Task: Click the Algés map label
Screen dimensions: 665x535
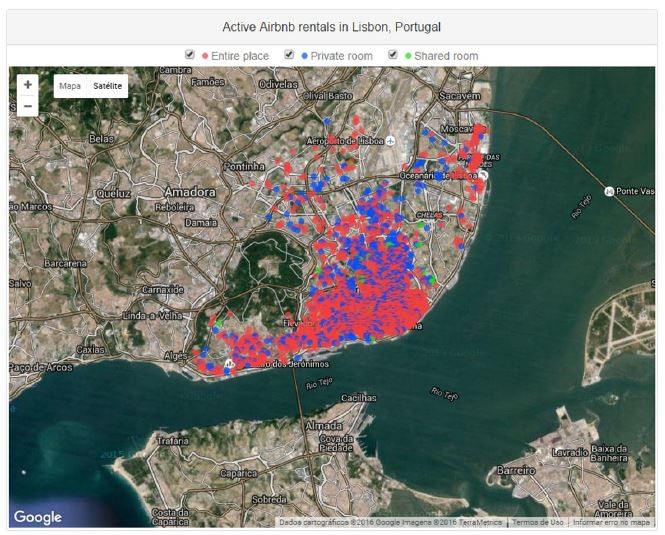Action: coord(176,356)
